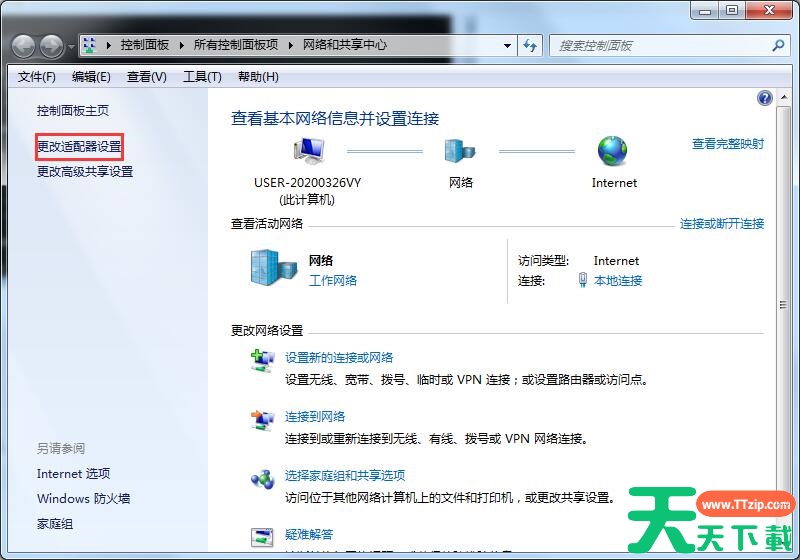Open help with the blue question icon
This screenshot has height=560, width=800.
tap(764, 97)
